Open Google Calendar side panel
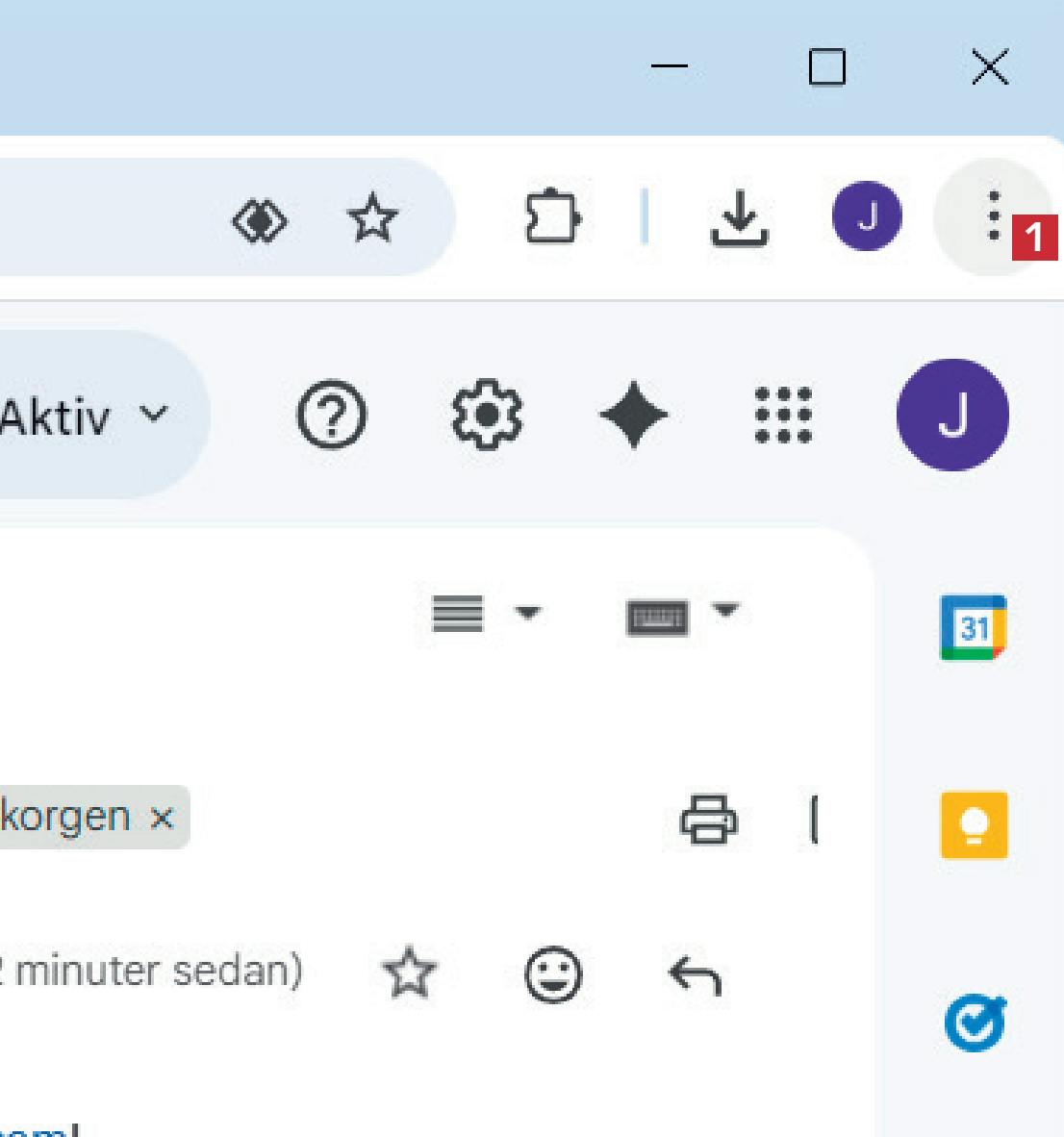 (x=973, y=628)
